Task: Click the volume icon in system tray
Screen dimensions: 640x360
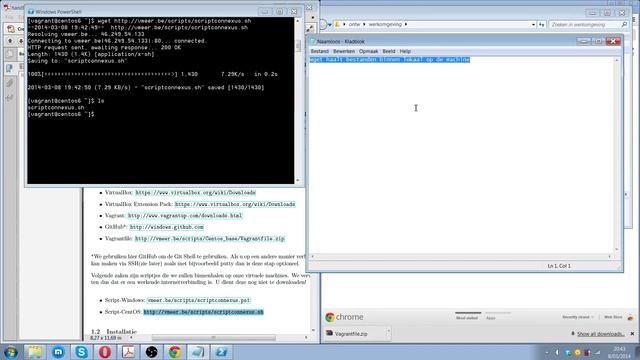Action: (557, 352)
